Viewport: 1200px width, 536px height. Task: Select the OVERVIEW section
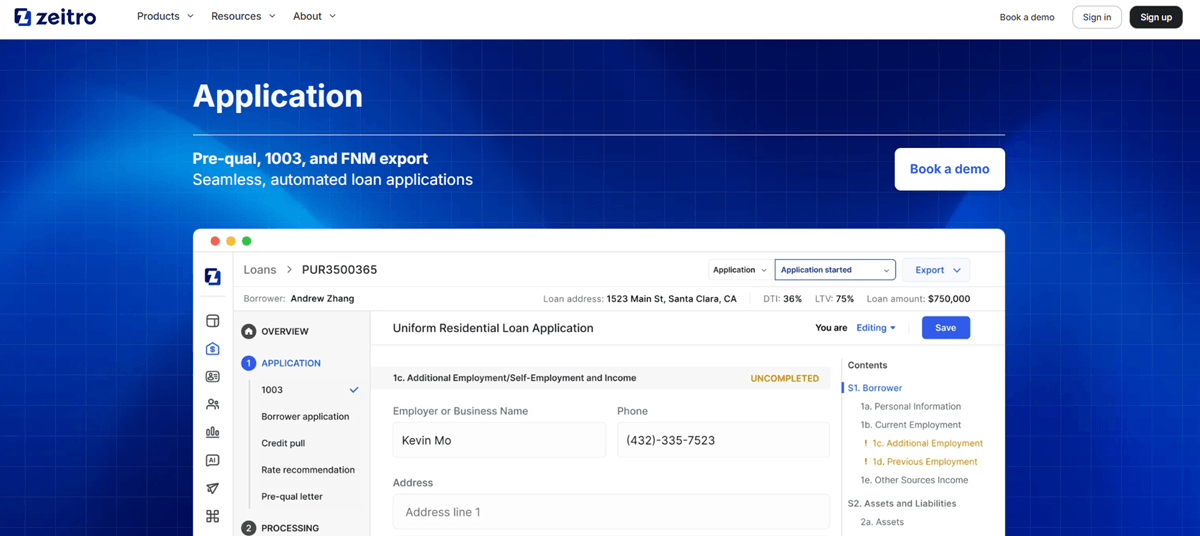pyautogui.click(x=285, y=331)
